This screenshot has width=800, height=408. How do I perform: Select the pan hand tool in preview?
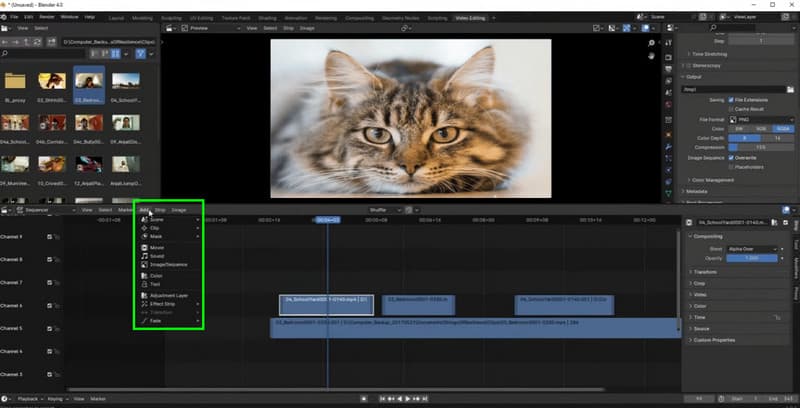tap(652, 56)
